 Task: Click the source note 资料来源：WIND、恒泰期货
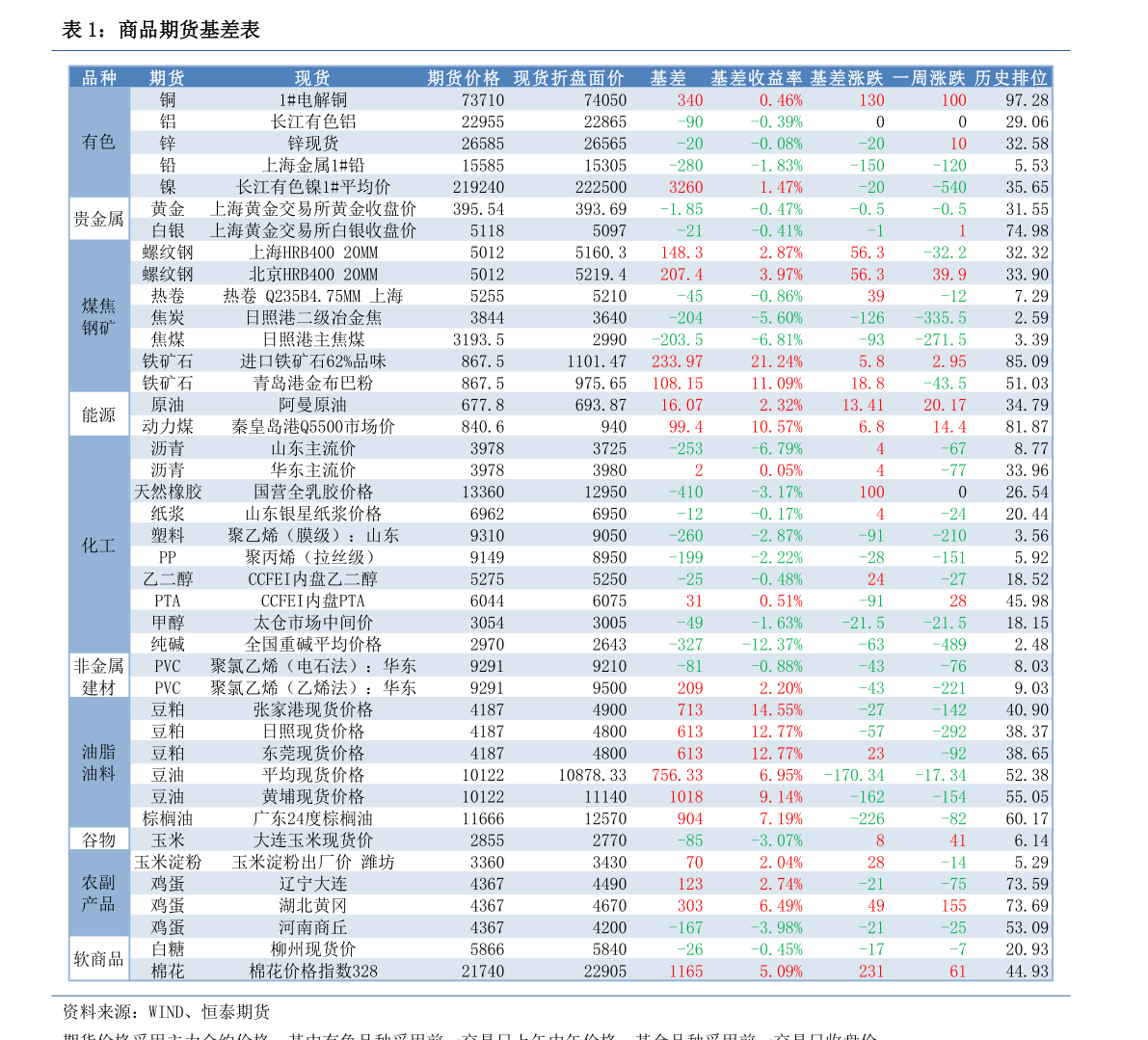pos(166,1012)
